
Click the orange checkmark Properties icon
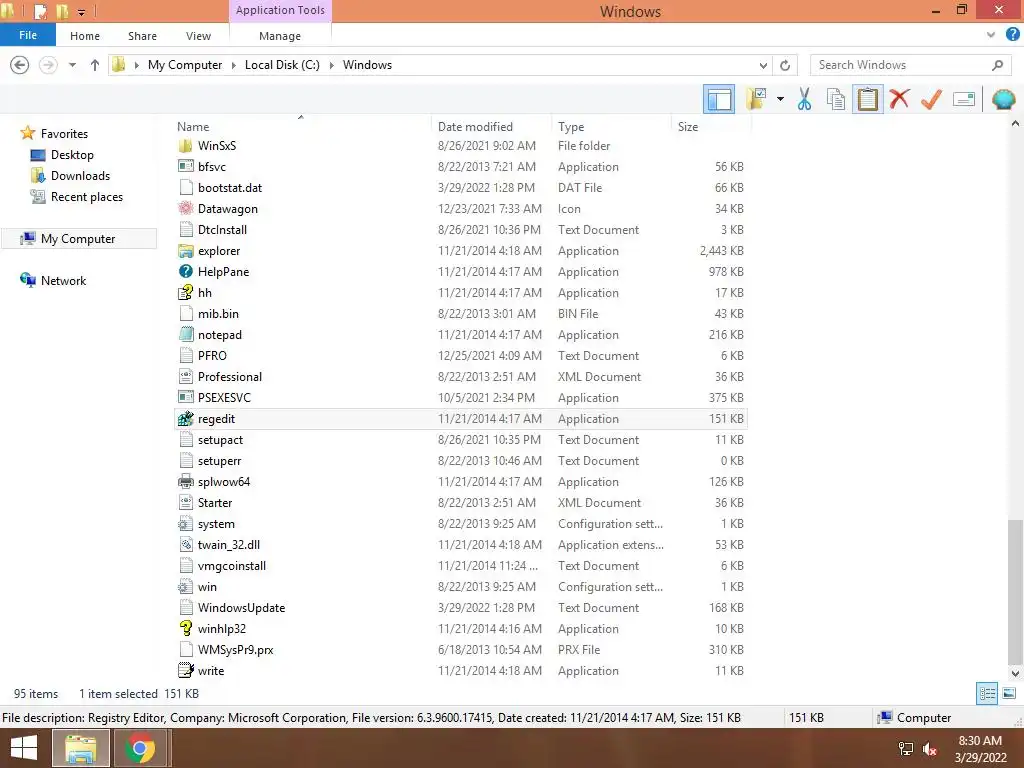(x=931, y=99)
